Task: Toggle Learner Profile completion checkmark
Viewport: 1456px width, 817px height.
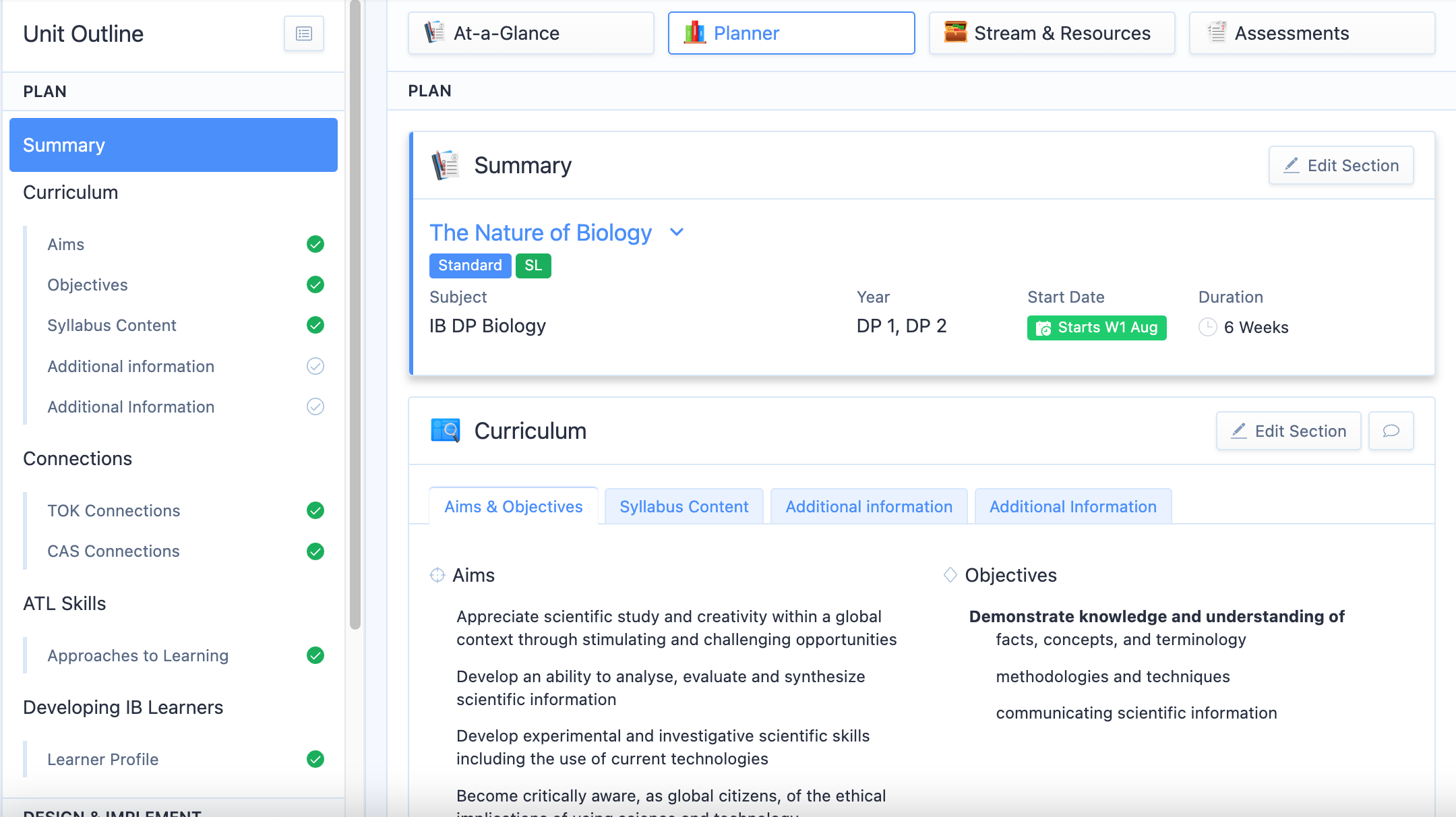Action: click(315, 759)
